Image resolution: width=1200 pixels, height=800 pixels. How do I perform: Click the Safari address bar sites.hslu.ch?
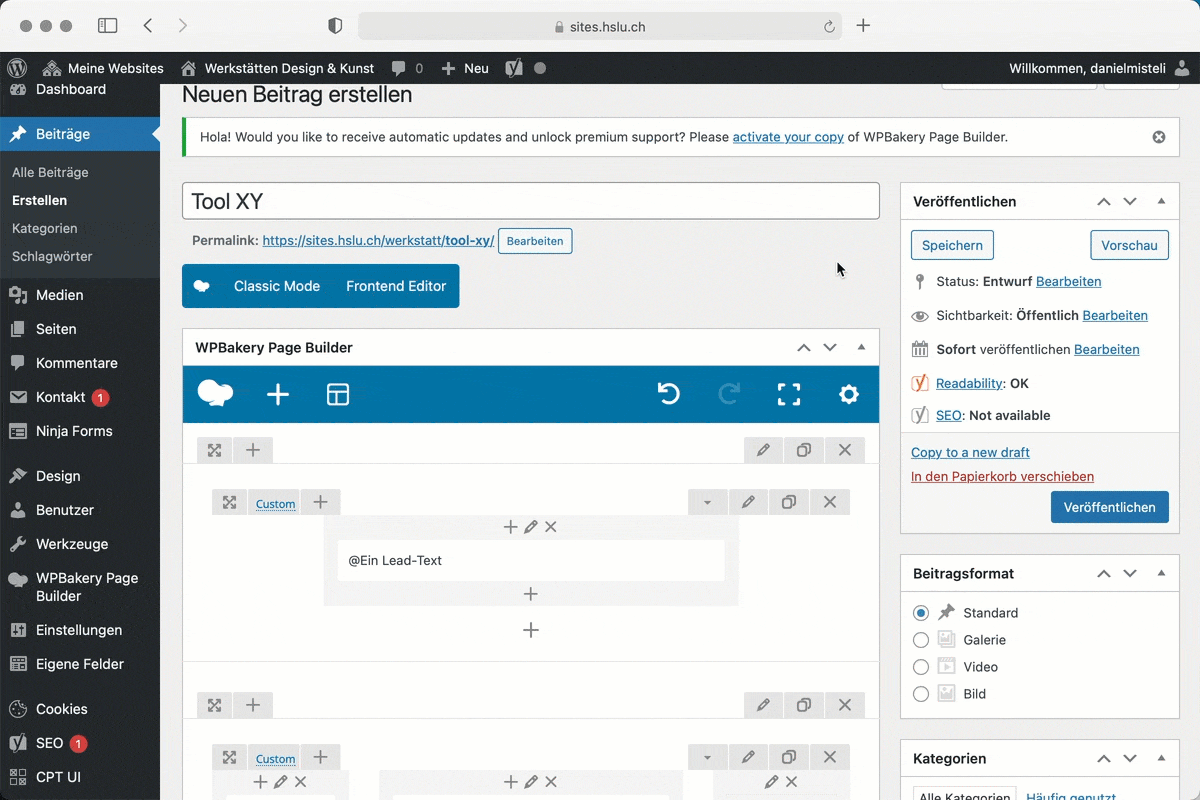pos(600,27)
